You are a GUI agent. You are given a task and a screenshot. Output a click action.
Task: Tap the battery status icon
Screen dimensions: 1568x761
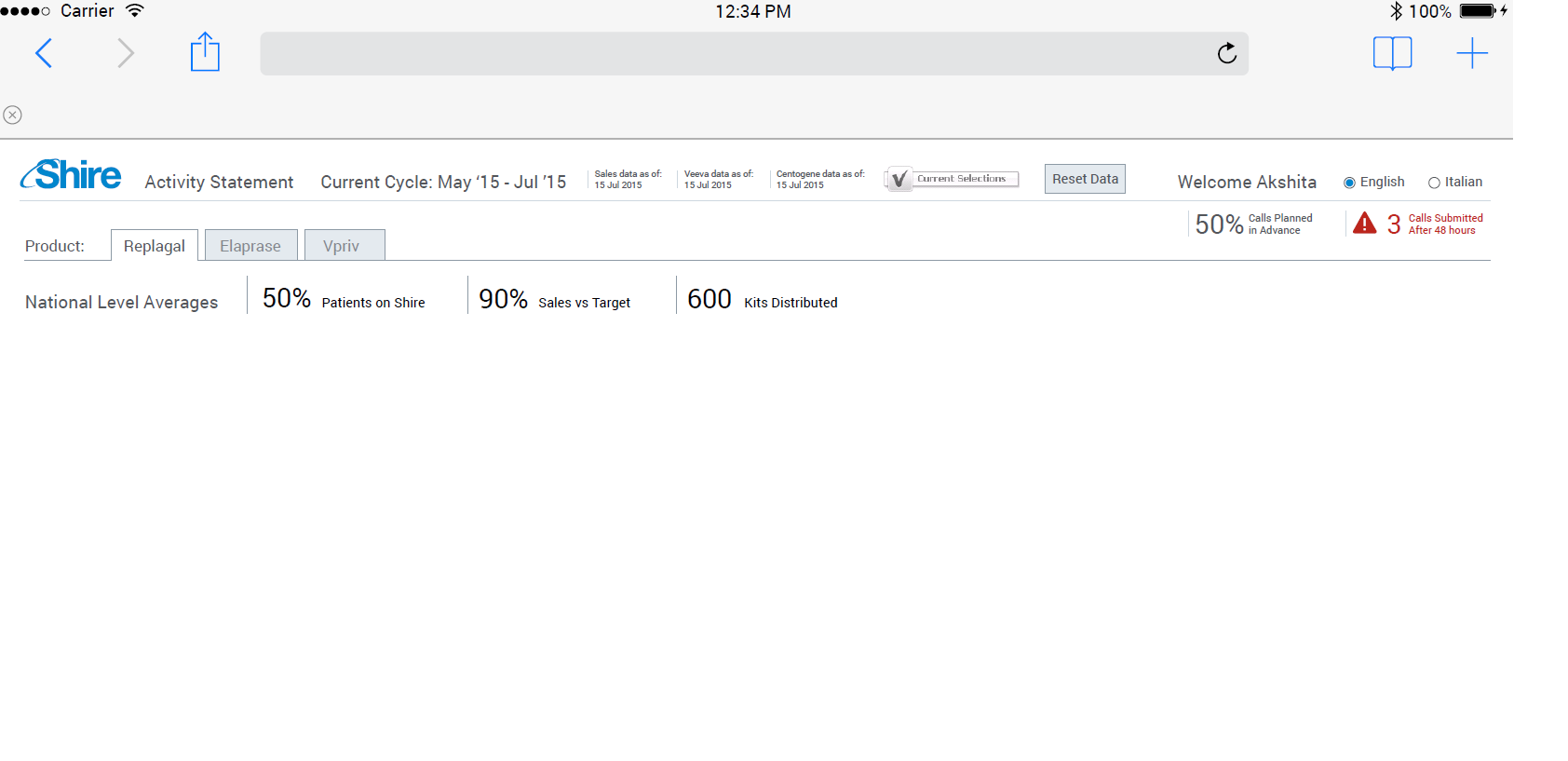(x=1478, y=11)
